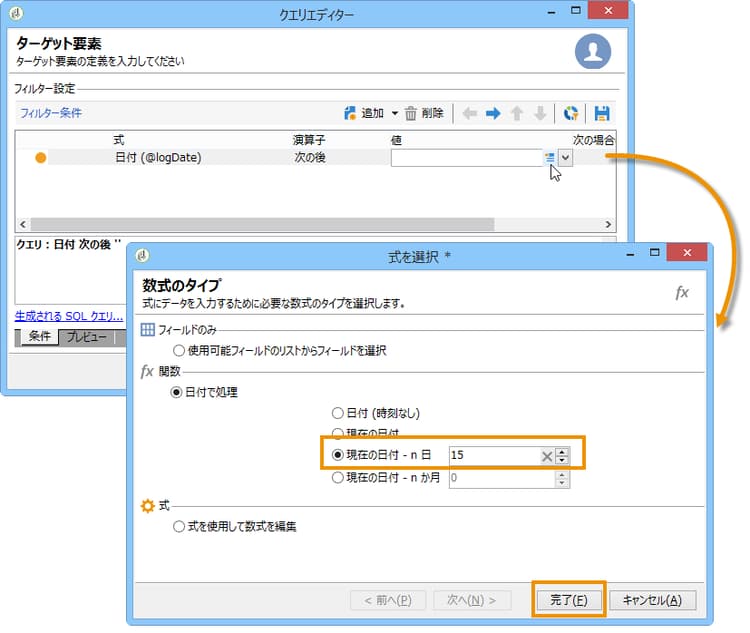Open the value field dropdown arrow
750x633 pixels.
(x=565, y=157)
